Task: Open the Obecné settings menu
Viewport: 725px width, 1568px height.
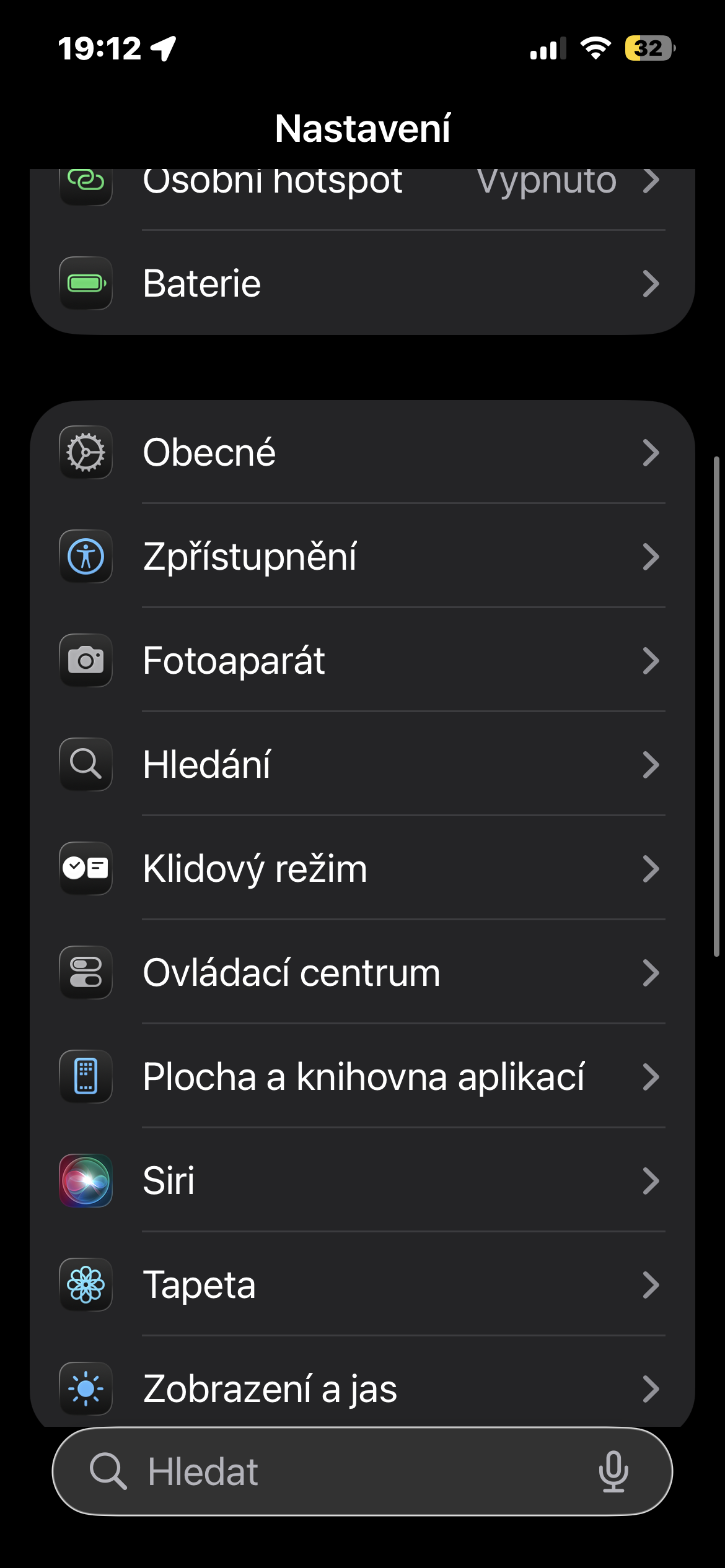Action: [372, 452]
